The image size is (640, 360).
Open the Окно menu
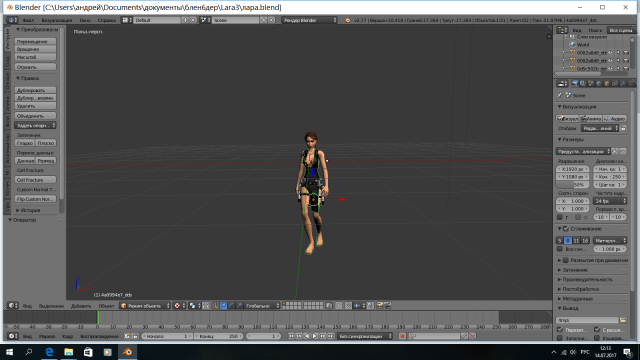click(85, 20)
